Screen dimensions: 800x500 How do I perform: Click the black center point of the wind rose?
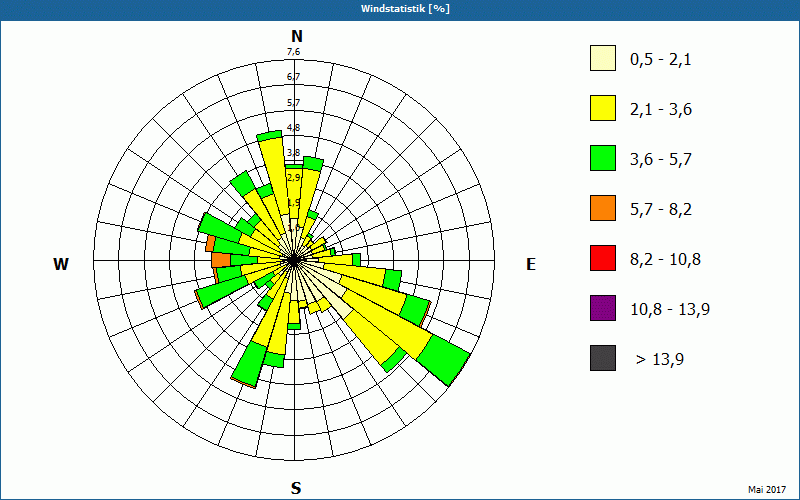coord(293,261)
